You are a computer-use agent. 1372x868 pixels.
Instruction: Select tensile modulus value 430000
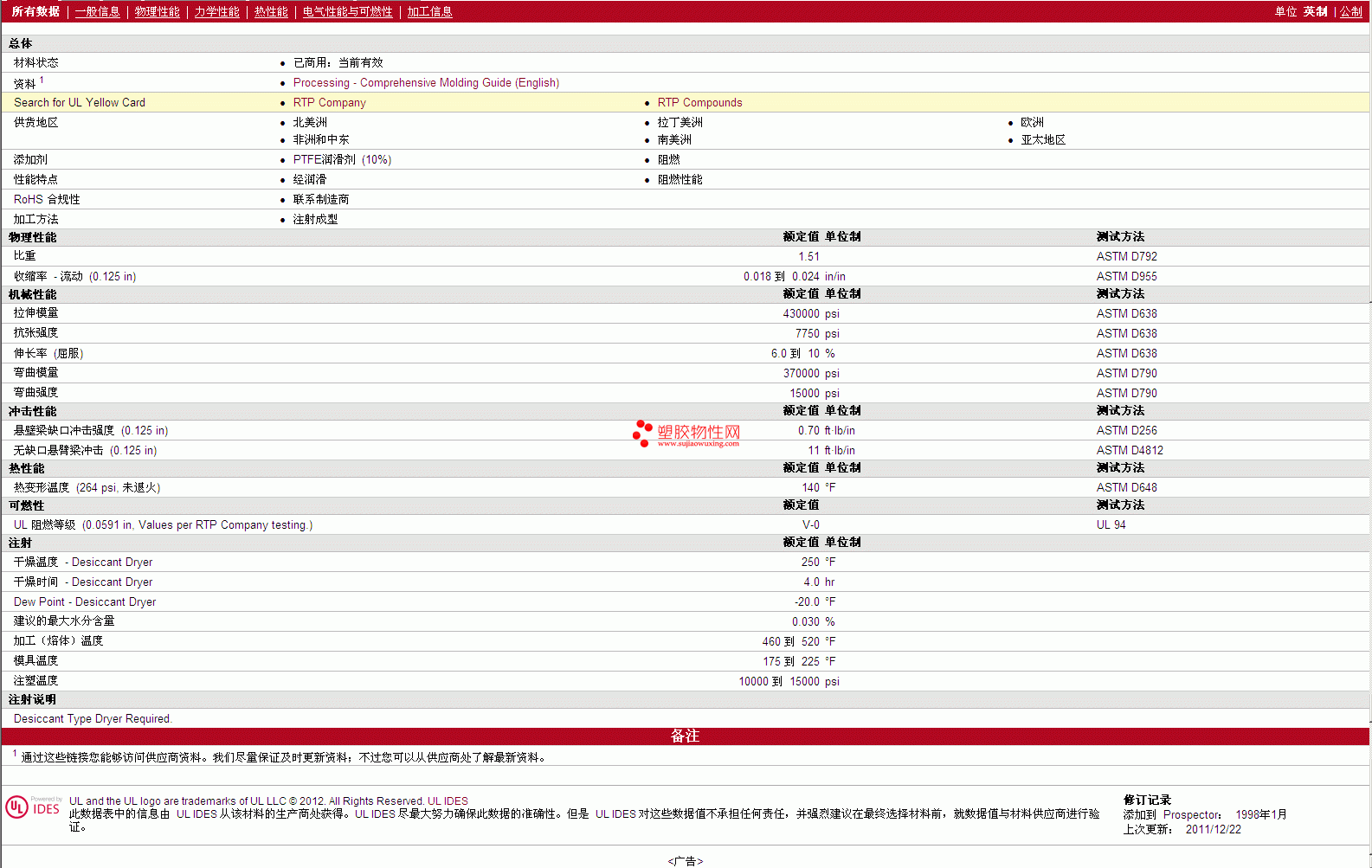point(801,314)
